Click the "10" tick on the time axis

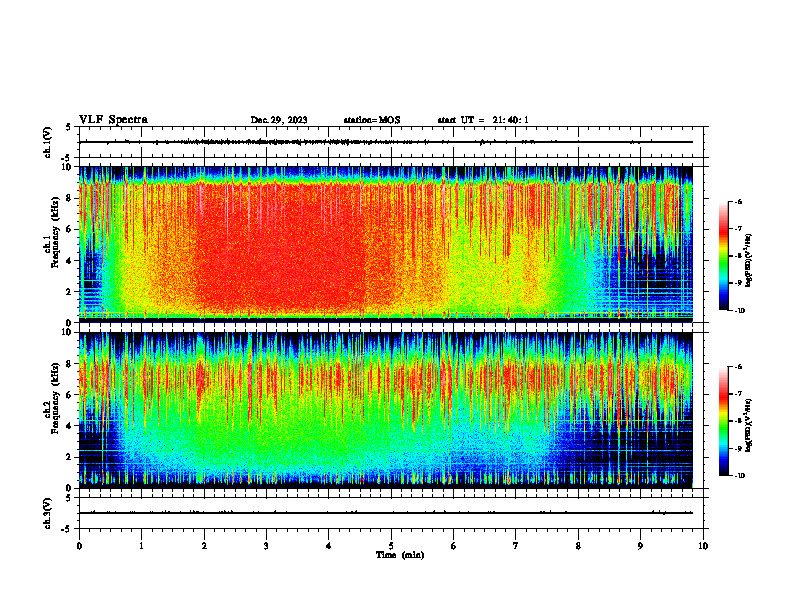703,546
